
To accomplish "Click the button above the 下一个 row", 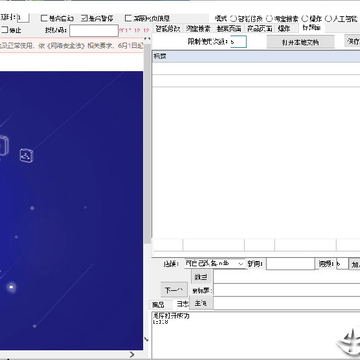I will [201, 277].
